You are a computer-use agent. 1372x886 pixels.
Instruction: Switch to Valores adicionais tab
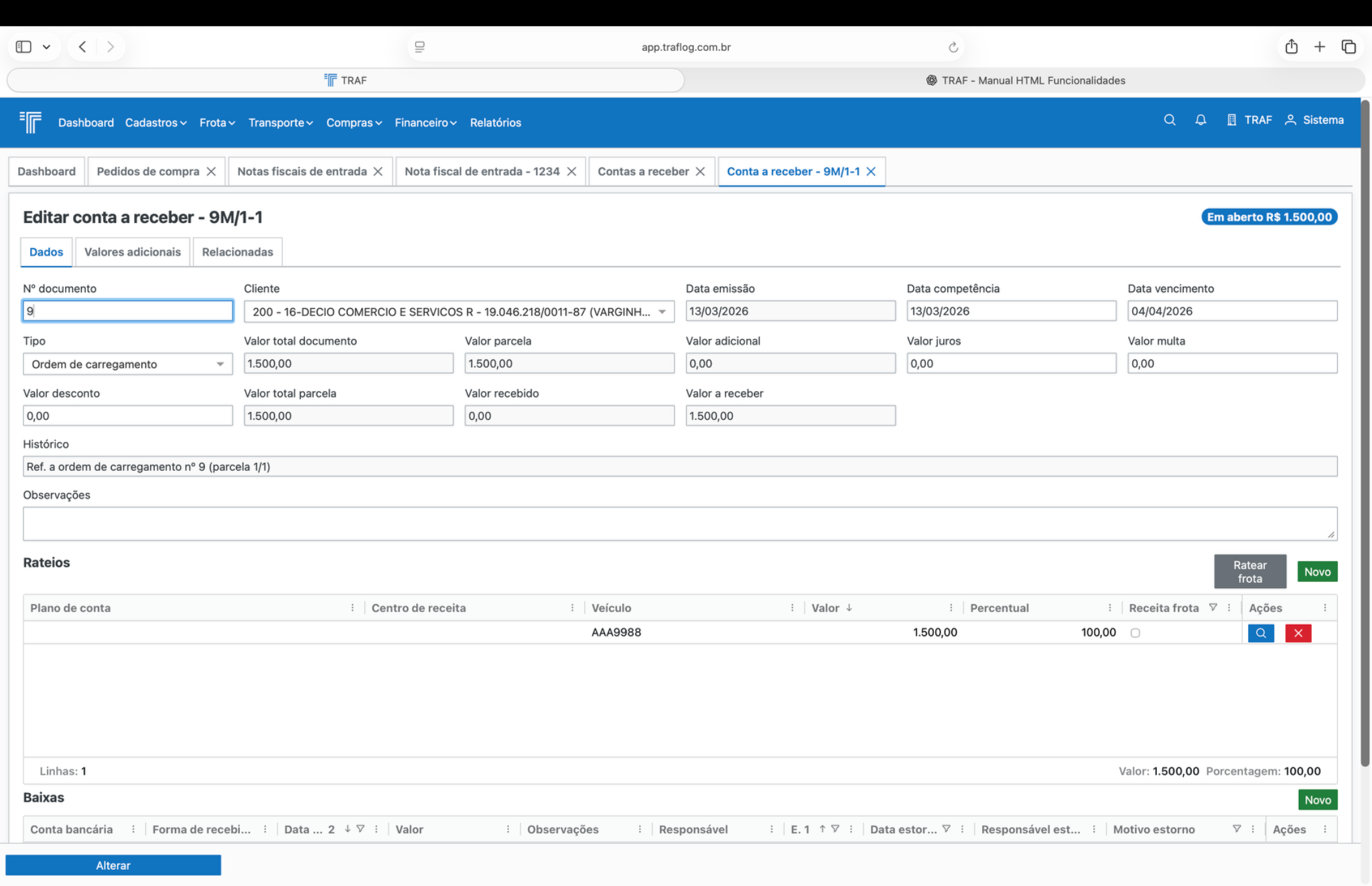tap(132, 252)
